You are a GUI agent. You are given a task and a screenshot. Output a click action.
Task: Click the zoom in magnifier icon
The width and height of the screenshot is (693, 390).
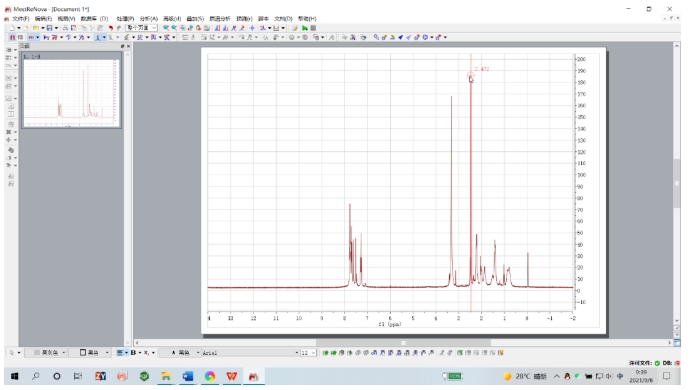tap(166, 28)
